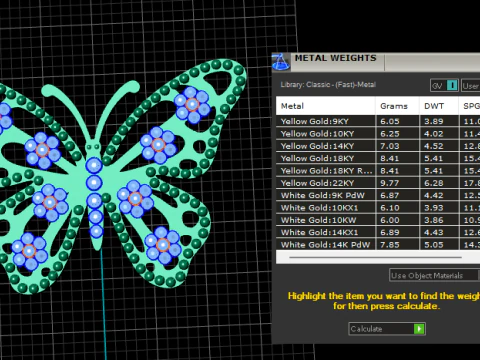
Task: Click the Library: Classic - (Fast)-Metal label
Action: [328, 85]
